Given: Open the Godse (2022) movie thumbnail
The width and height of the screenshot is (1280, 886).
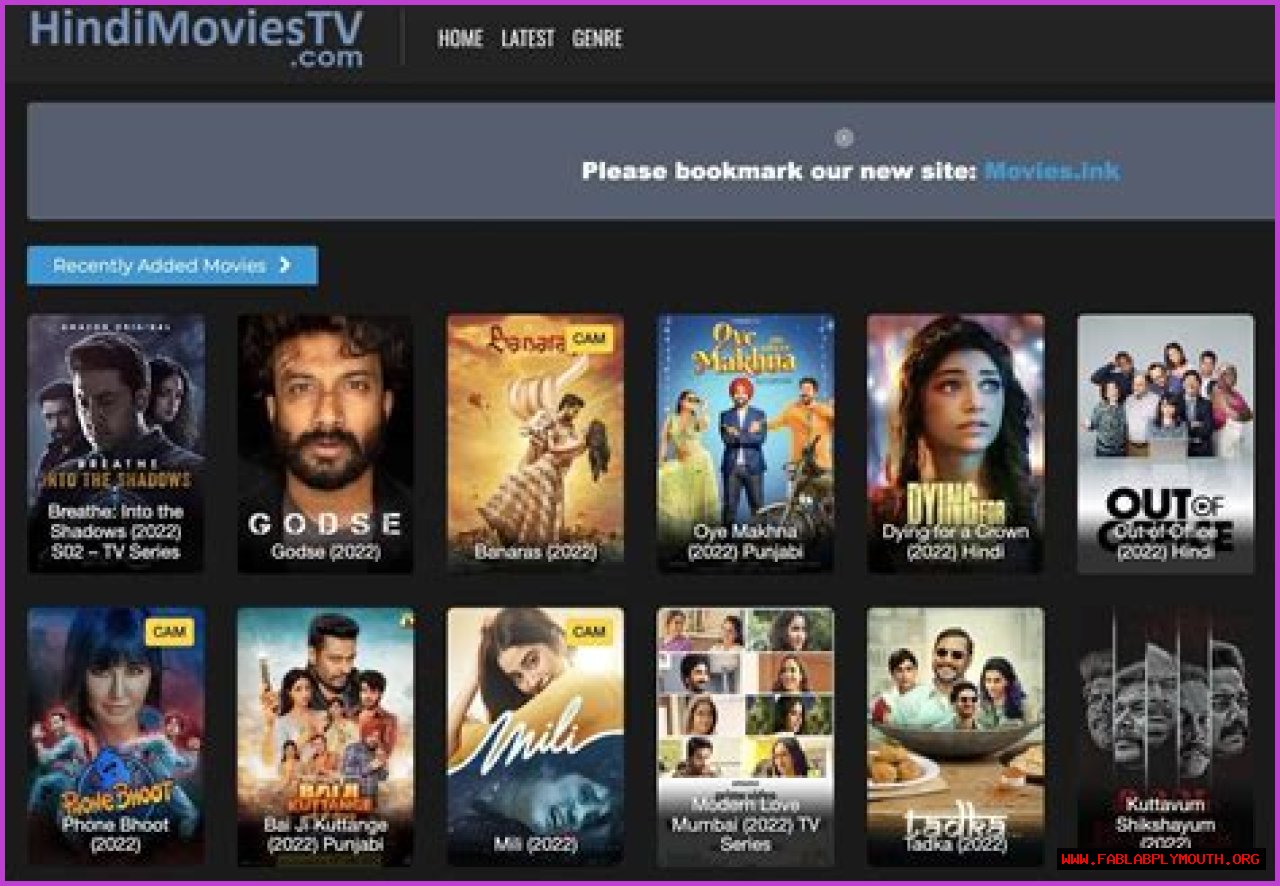Looking at the screenshot, I should (325, 444).
